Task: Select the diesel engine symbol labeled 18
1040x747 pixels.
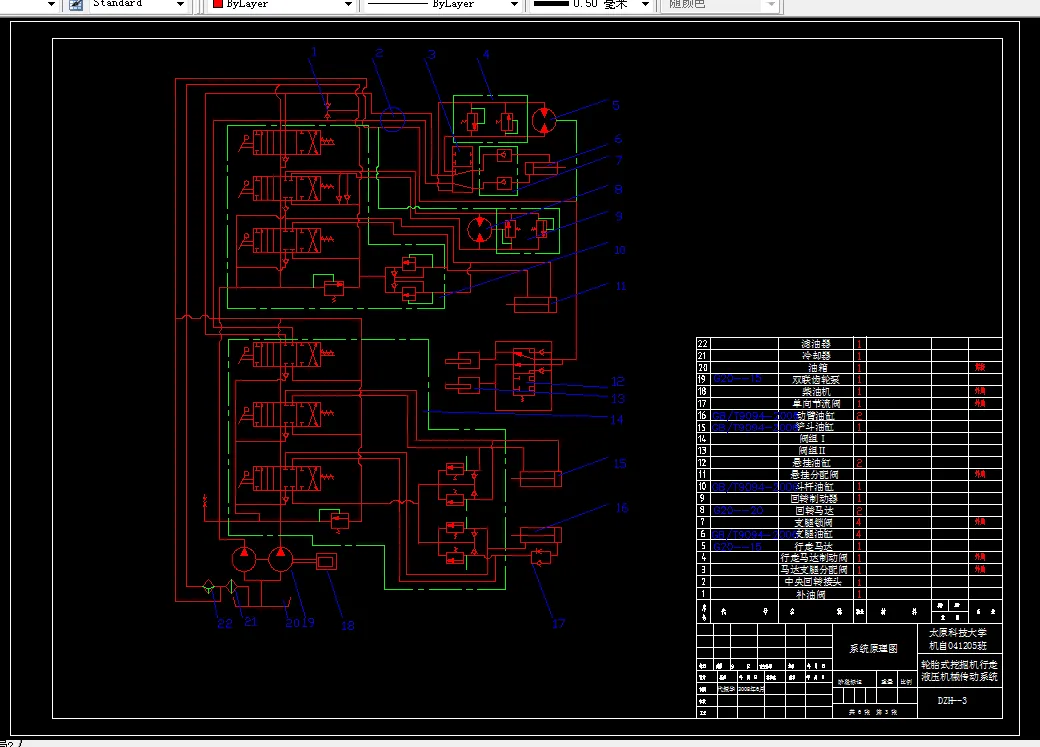Action: pyautogui.click(x=326, y=562)
